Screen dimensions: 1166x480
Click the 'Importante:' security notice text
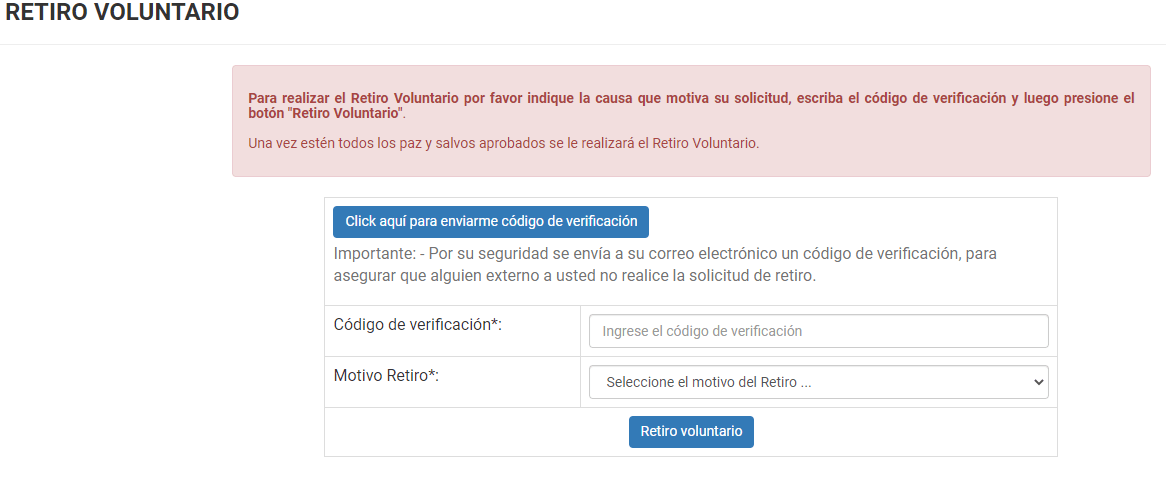(x=666, y=264)
